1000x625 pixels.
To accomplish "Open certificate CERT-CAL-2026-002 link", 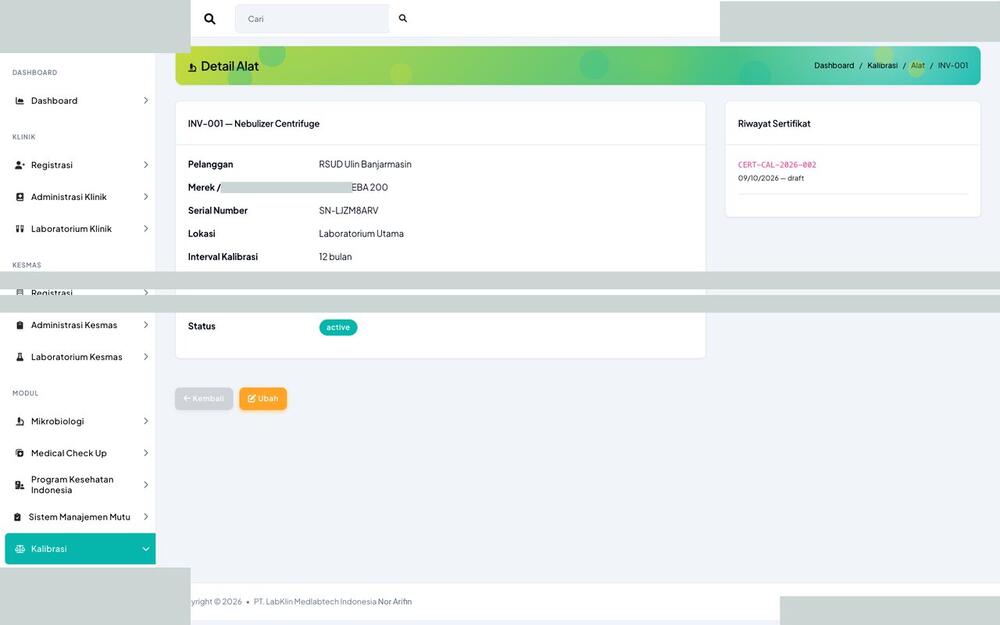I will (777, 165).
